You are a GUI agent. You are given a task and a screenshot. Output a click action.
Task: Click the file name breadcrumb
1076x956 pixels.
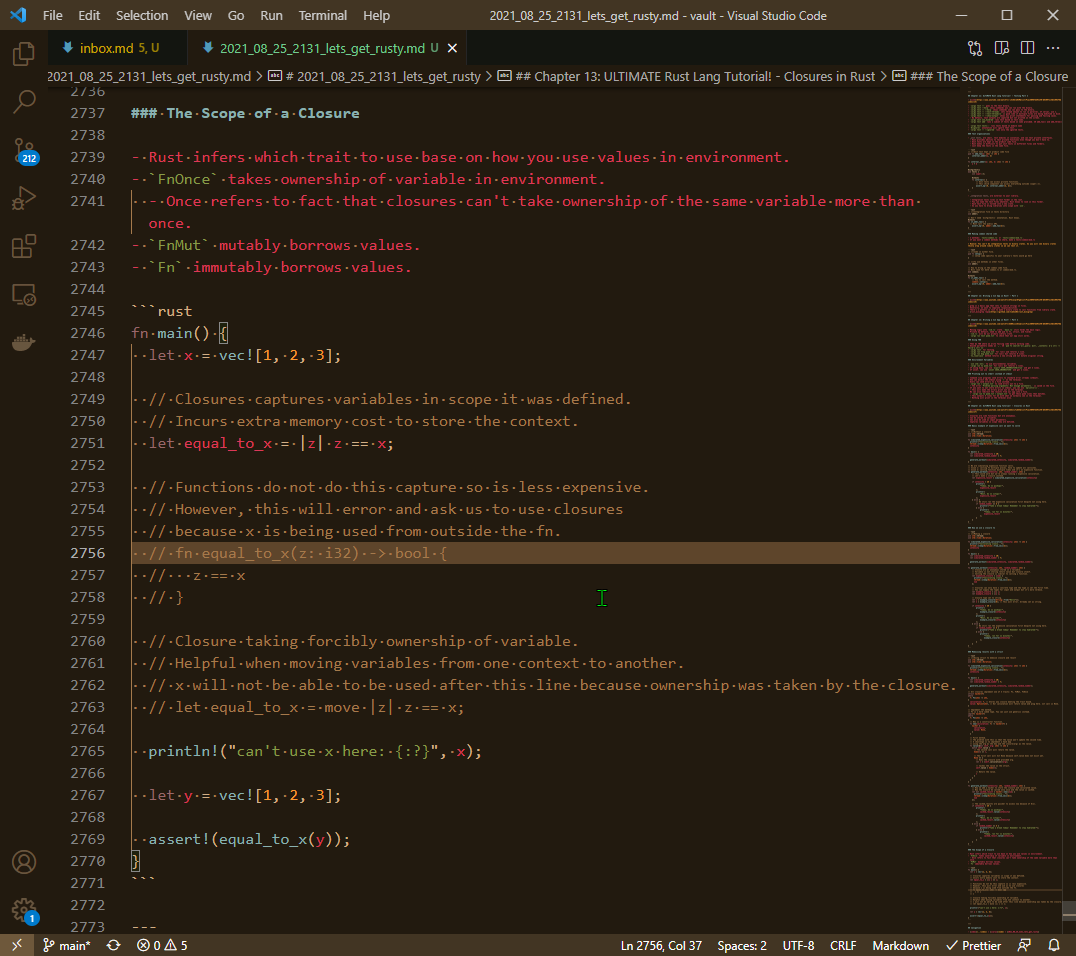[149, 76]
